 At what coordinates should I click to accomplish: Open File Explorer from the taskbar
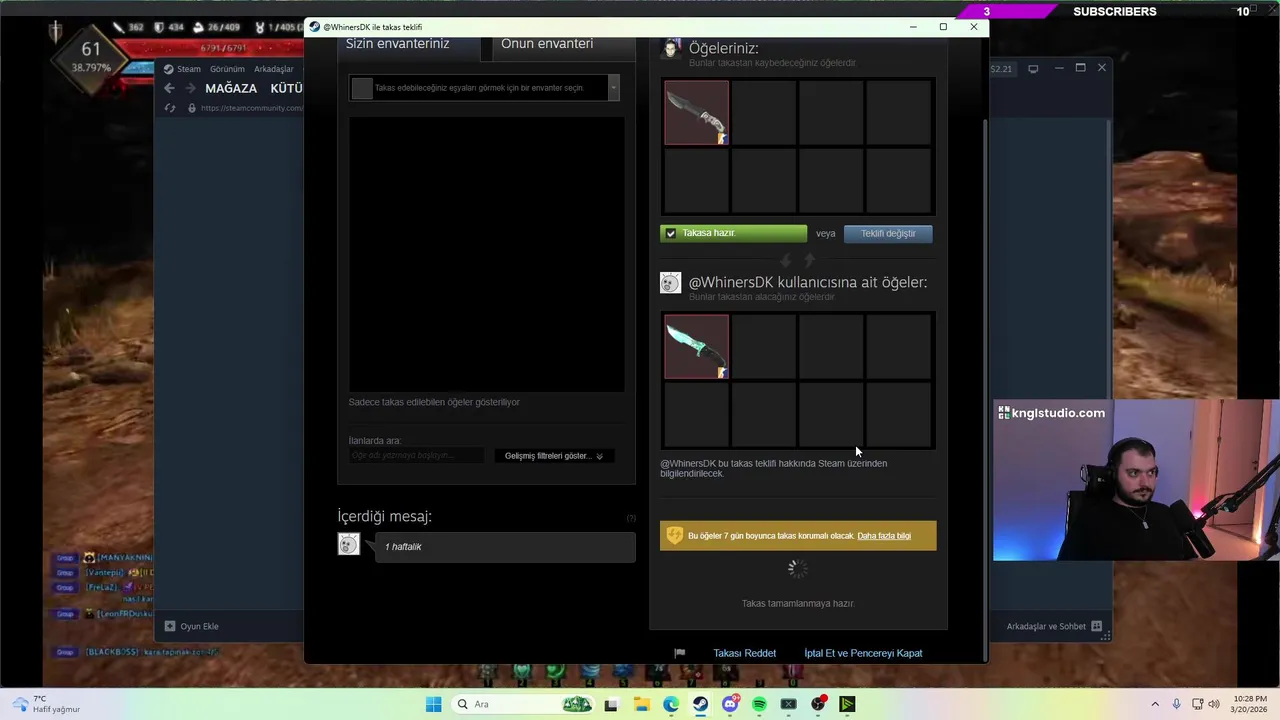(x=641, y=704)
